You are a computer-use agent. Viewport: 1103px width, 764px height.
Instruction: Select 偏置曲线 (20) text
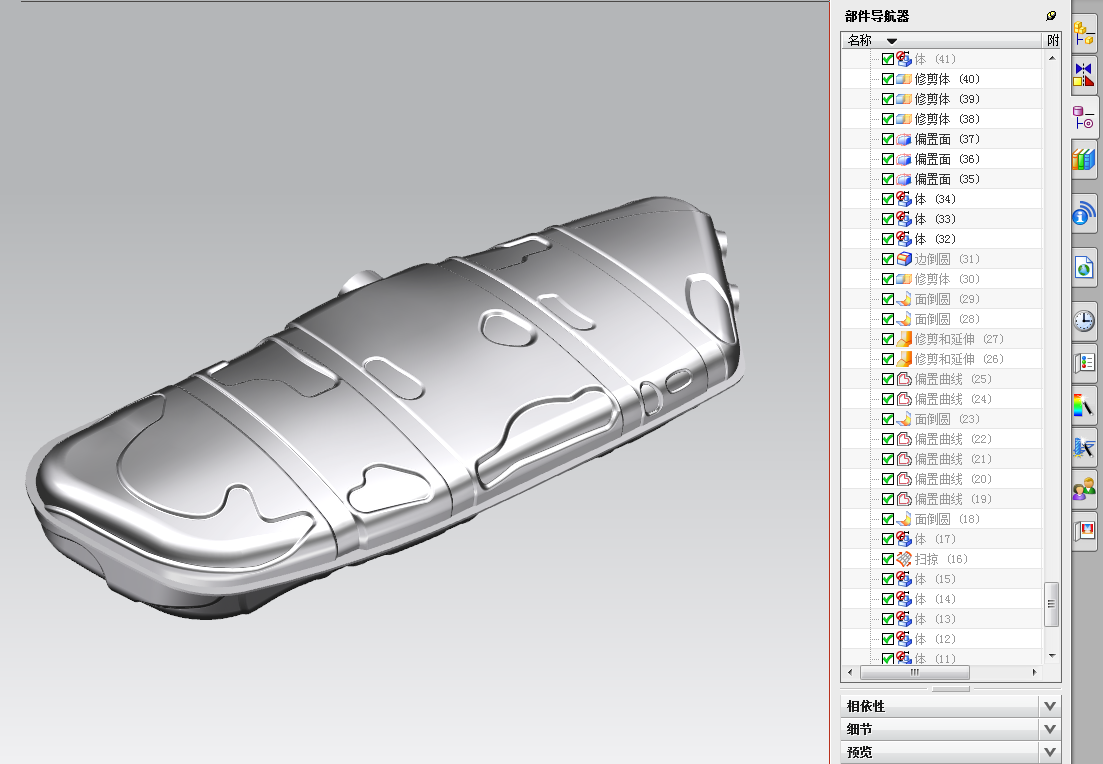953,479
